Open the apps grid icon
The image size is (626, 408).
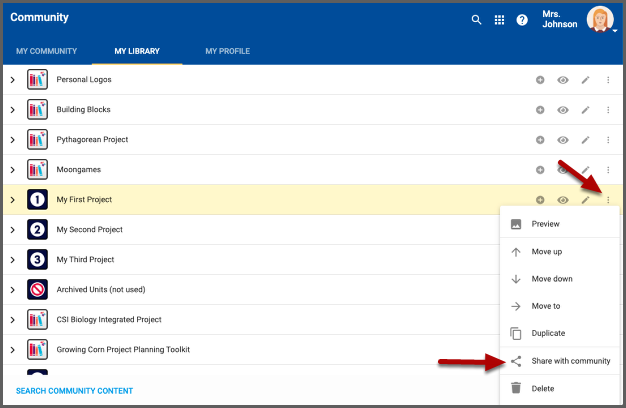click(499, 19)
